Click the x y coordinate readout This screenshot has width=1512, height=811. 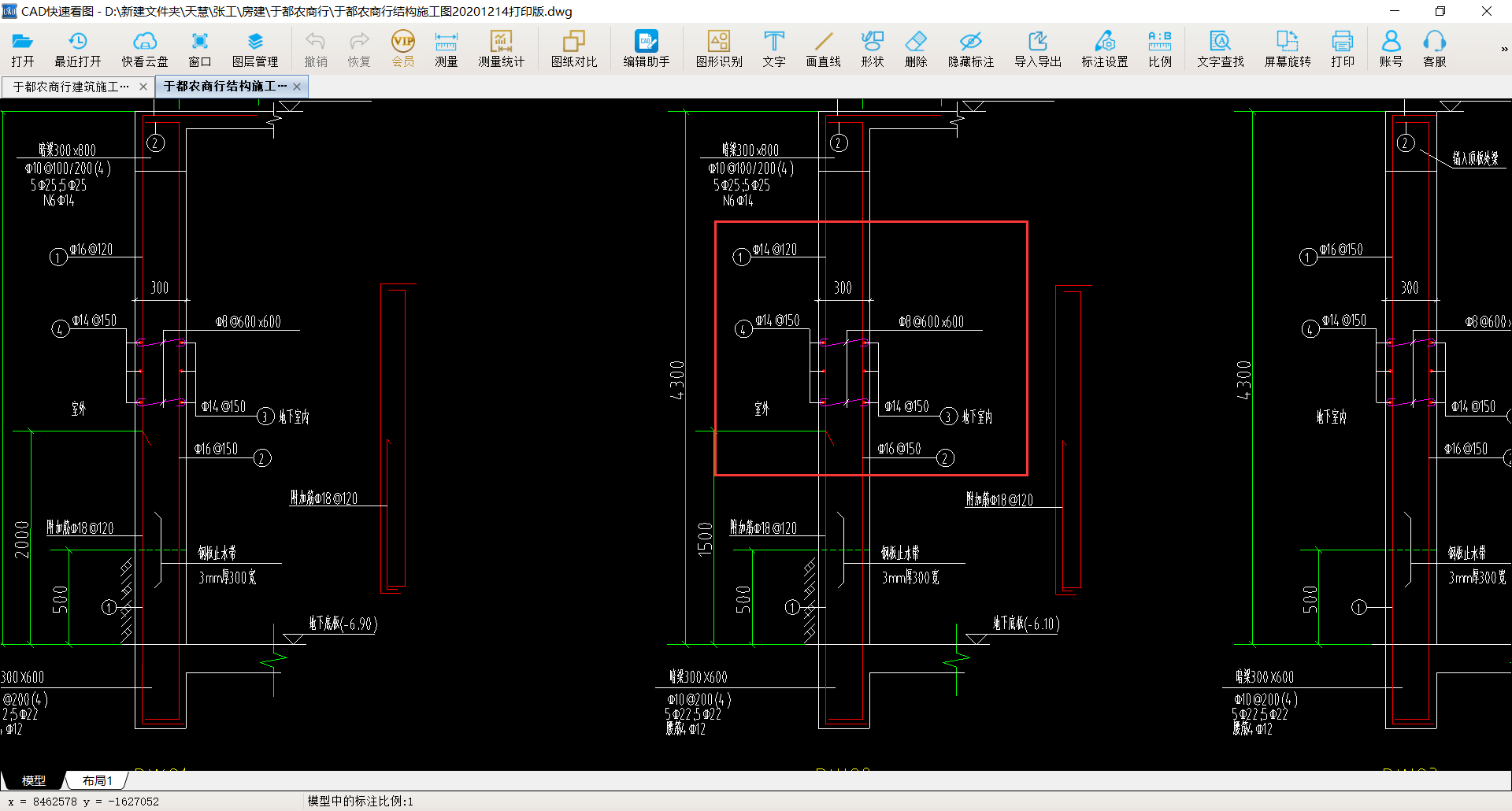click(x=83, y=802)
